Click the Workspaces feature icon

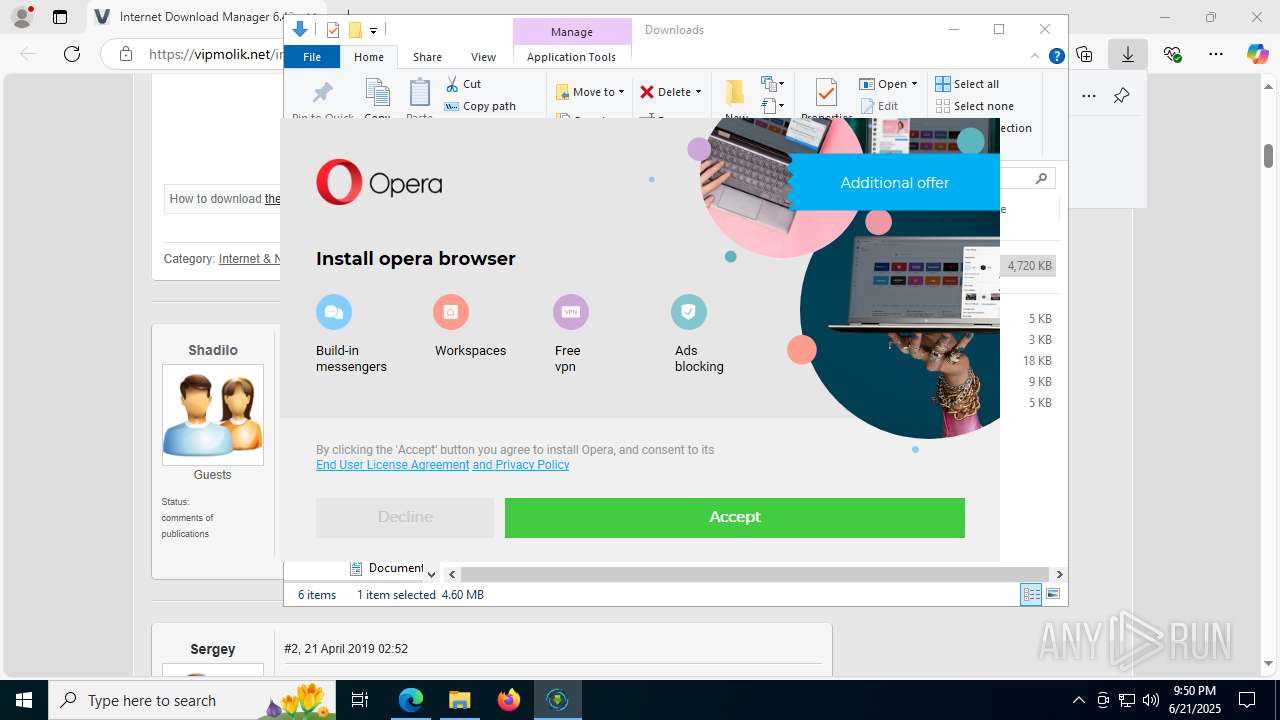451,312
